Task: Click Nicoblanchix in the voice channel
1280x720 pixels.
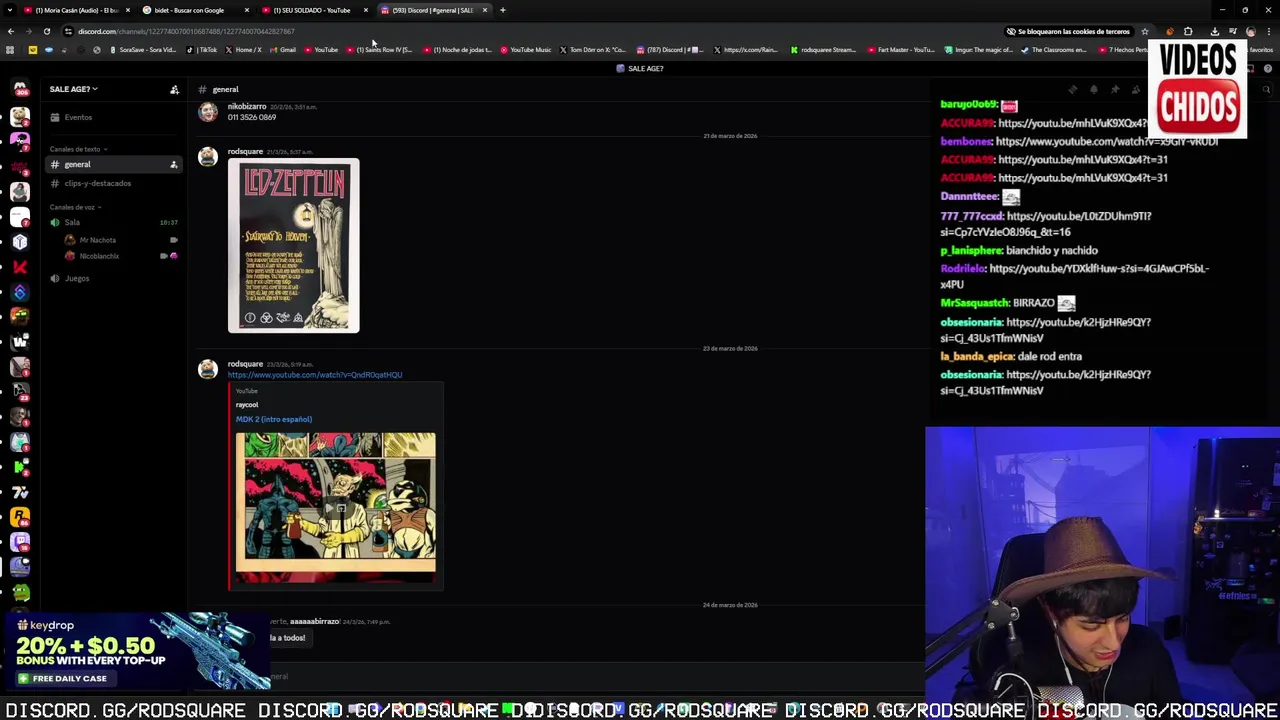Action: coord(99,256)
